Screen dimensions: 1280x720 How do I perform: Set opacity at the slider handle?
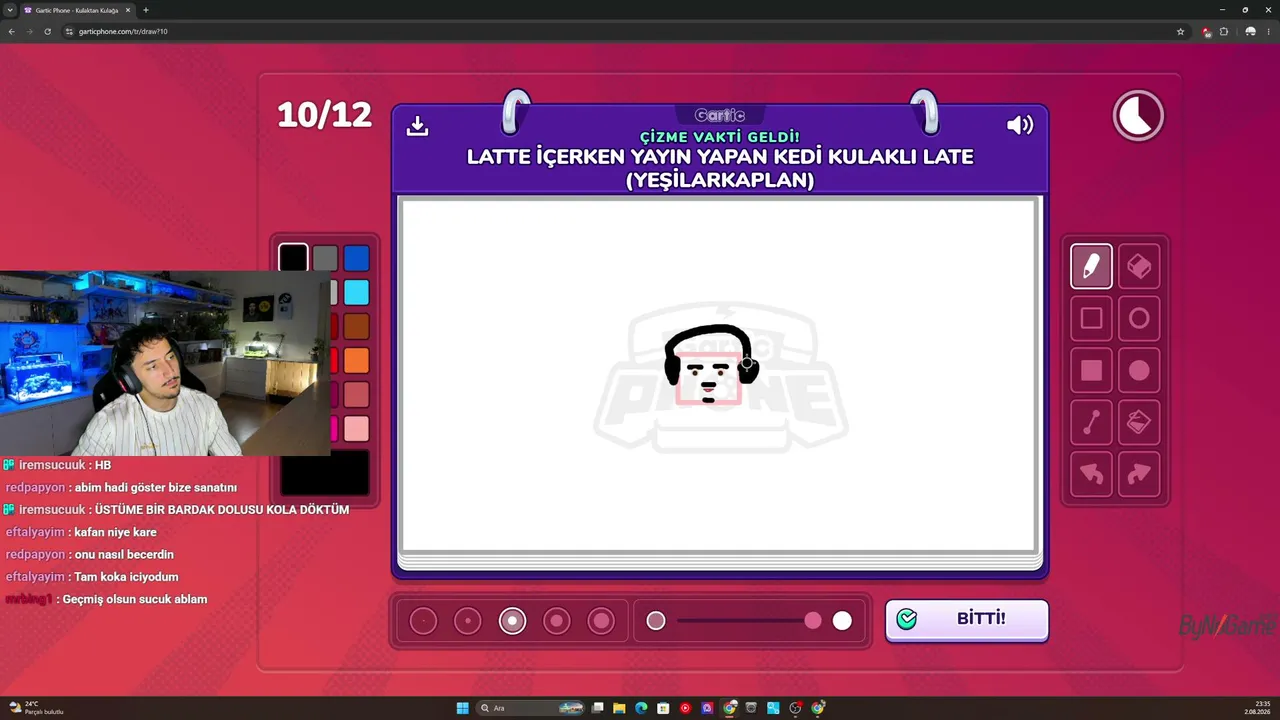click(813, 621)
